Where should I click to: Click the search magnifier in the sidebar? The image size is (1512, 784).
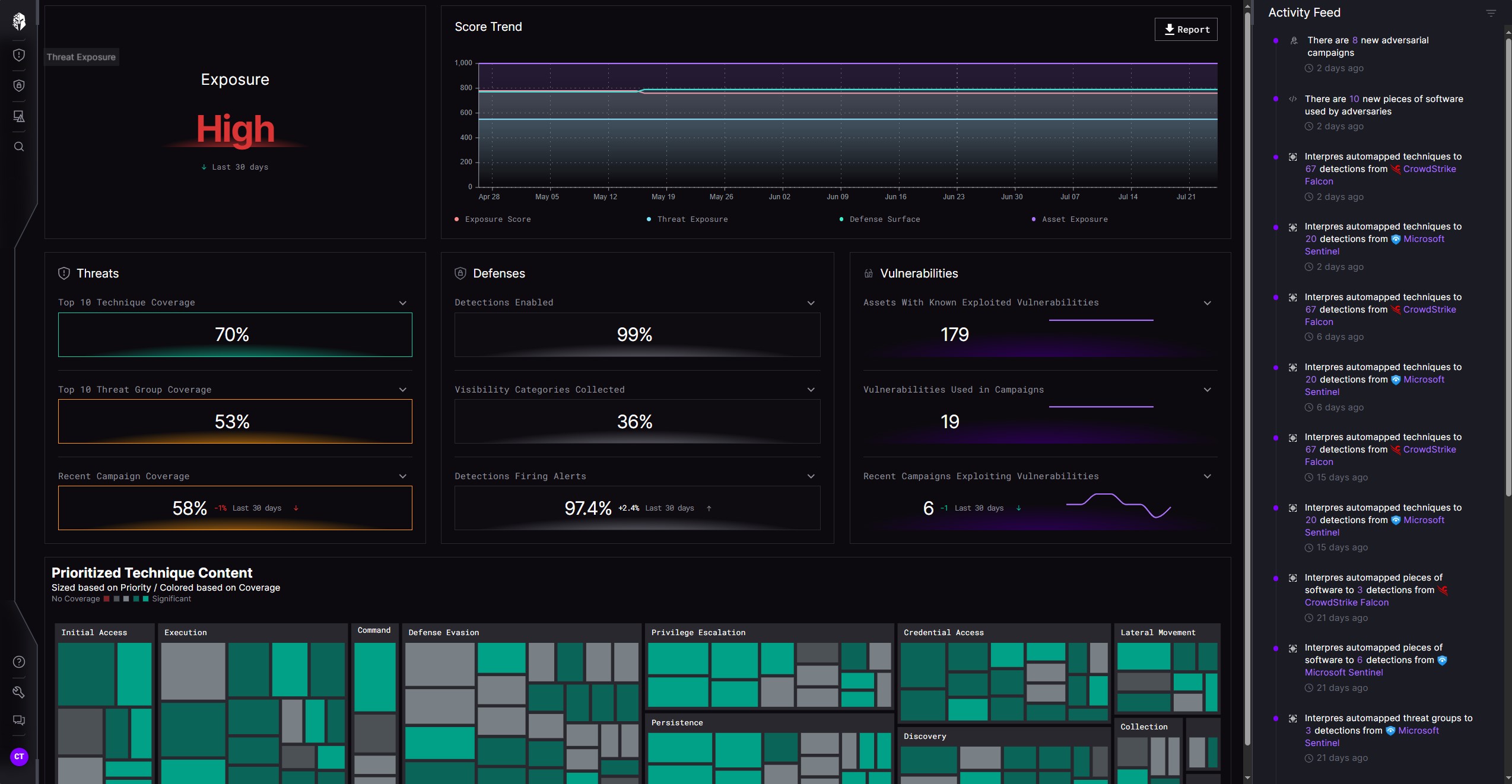19,146
